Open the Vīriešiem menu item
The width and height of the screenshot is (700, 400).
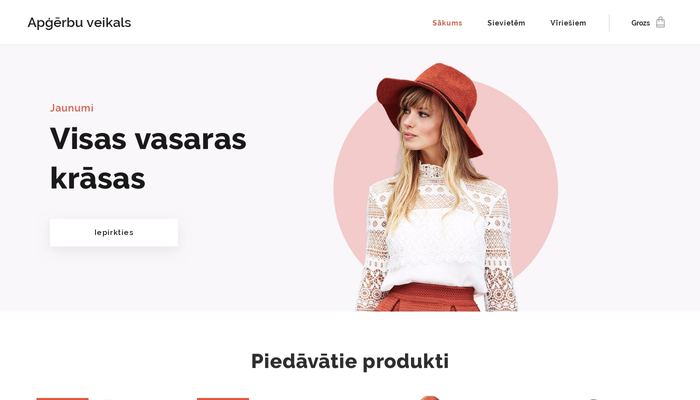[568, 23]
